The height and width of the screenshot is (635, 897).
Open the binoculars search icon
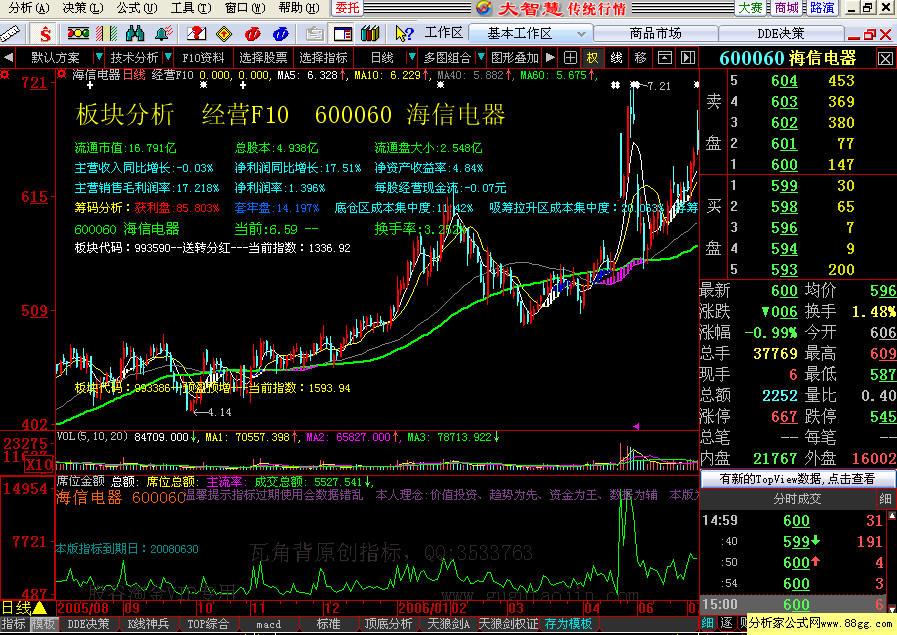click(x=135, y=34)
